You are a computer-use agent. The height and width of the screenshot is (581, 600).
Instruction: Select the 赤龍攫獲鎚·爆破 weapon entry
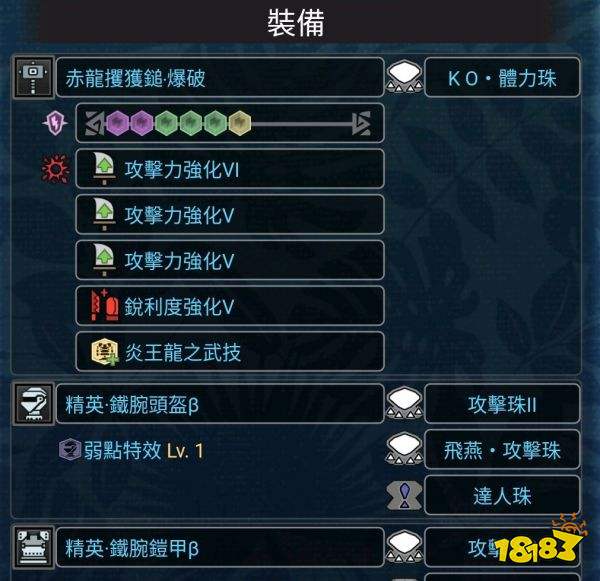coord(220,77)
